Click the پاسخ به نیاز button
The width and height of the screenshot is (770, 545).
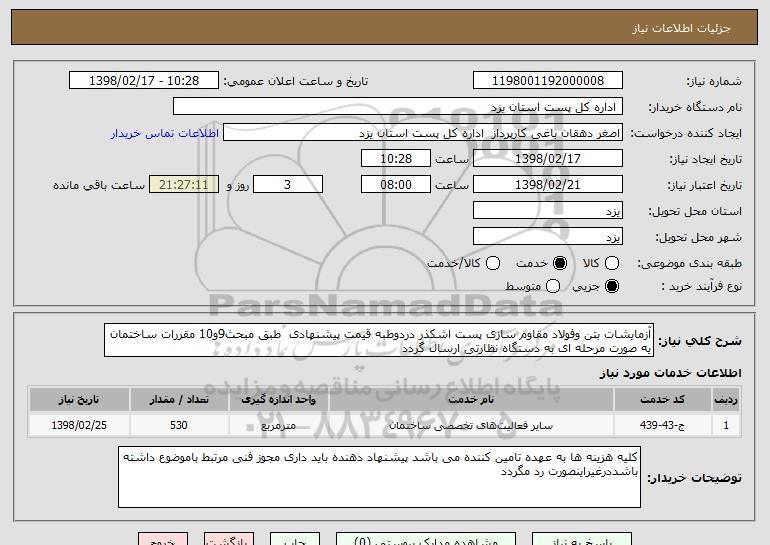pyautogui.click(x=582, y=539)
